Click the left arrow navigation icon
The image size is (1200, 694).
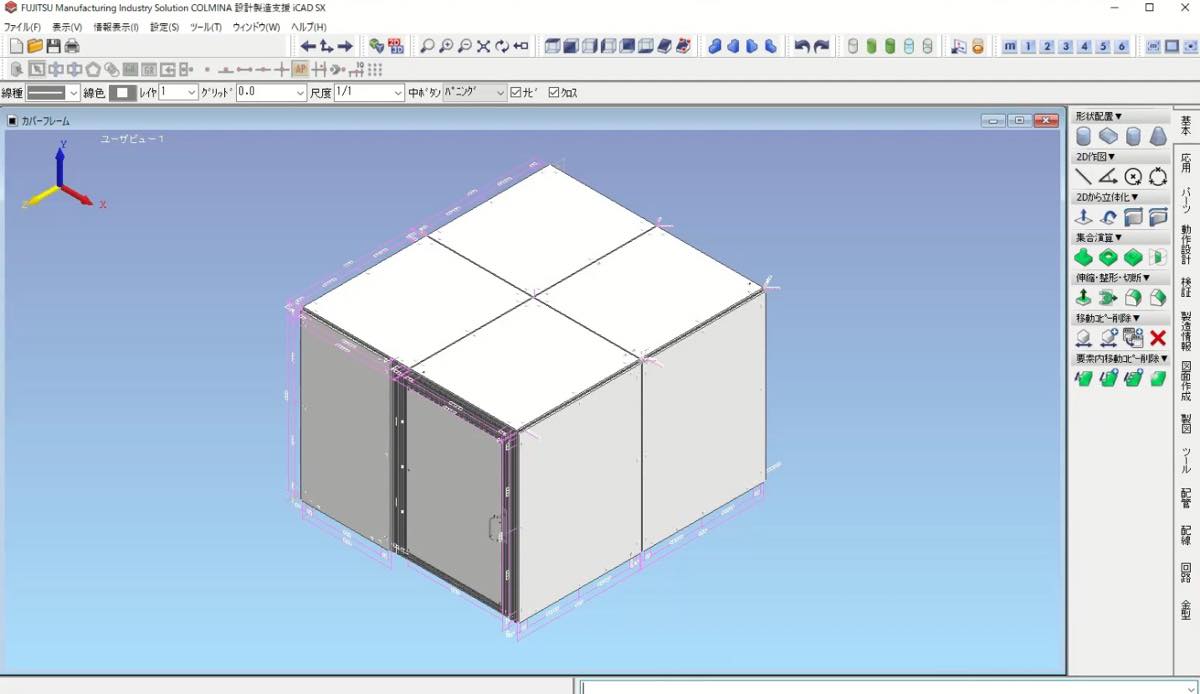point(309,46)
